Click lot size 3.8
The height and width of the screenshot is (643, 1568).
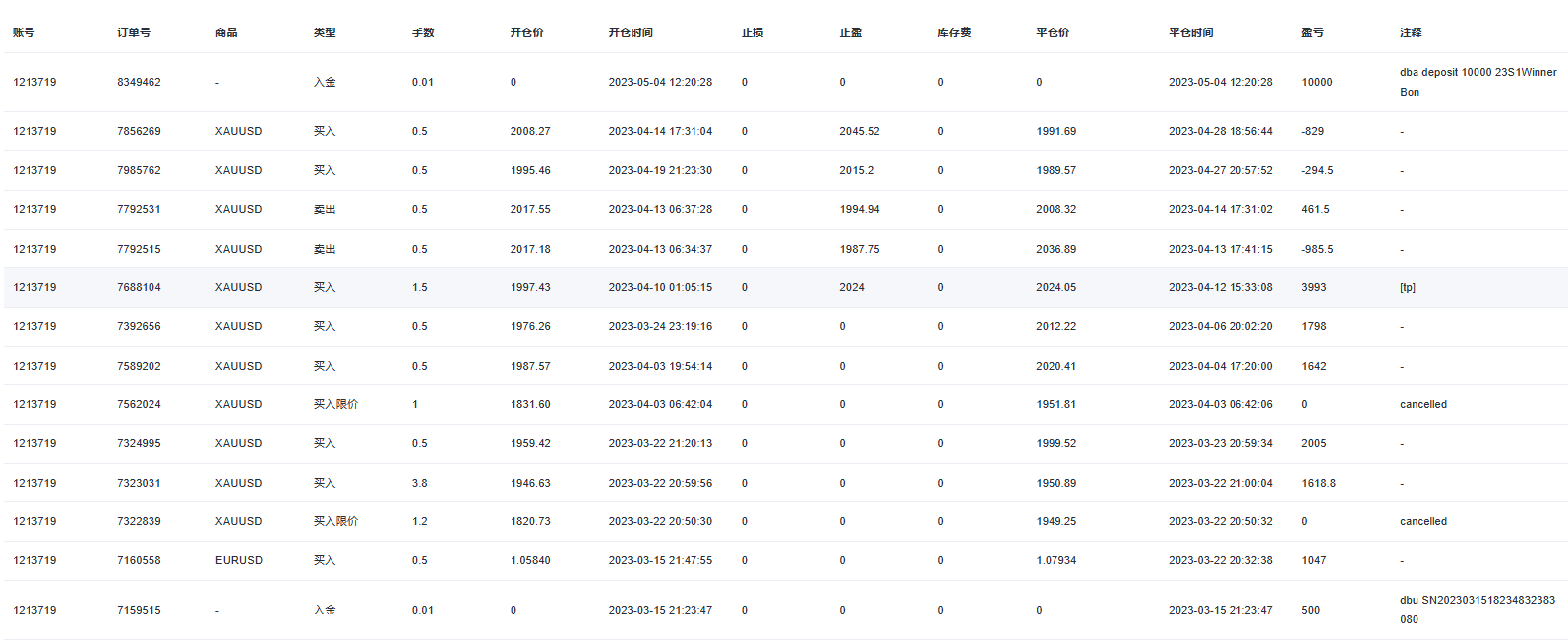click(420, 483)
